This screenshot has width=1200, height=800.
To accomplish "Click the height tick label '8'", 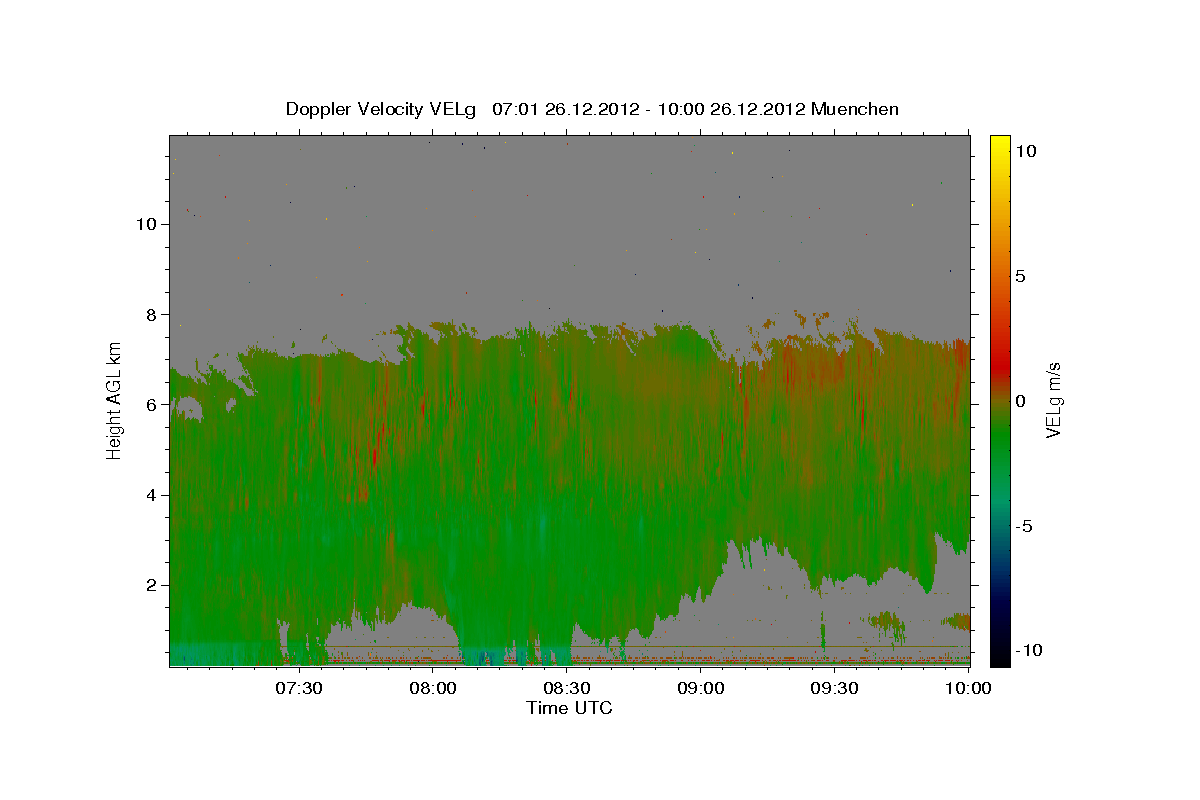I will point(152,314).
